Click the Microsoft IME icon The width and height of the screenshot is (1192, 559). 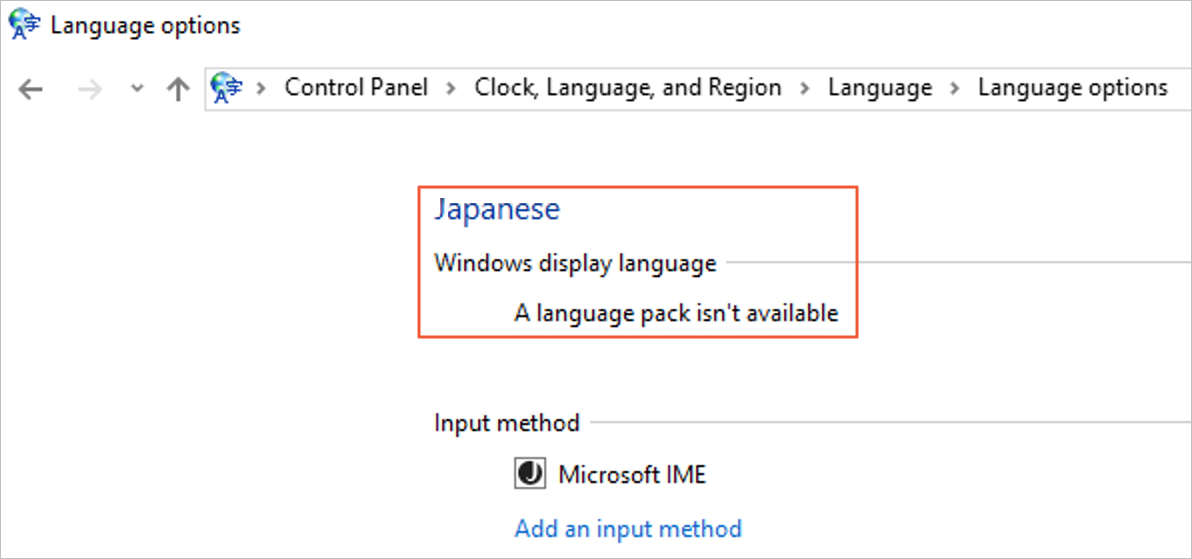pyautogui.click(x=529, y=475)
